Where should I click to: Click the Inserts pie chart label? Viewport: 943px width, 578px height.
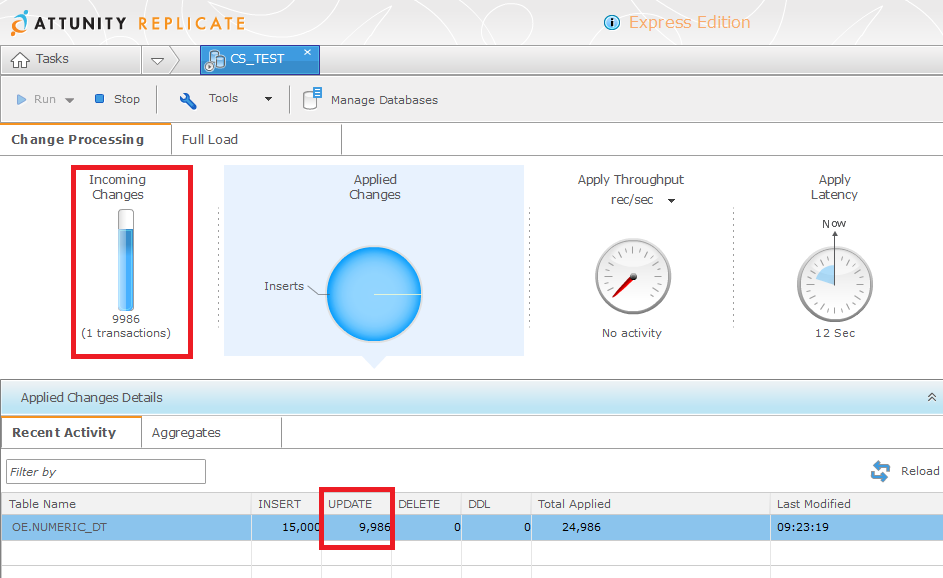(x=284, y=286)
